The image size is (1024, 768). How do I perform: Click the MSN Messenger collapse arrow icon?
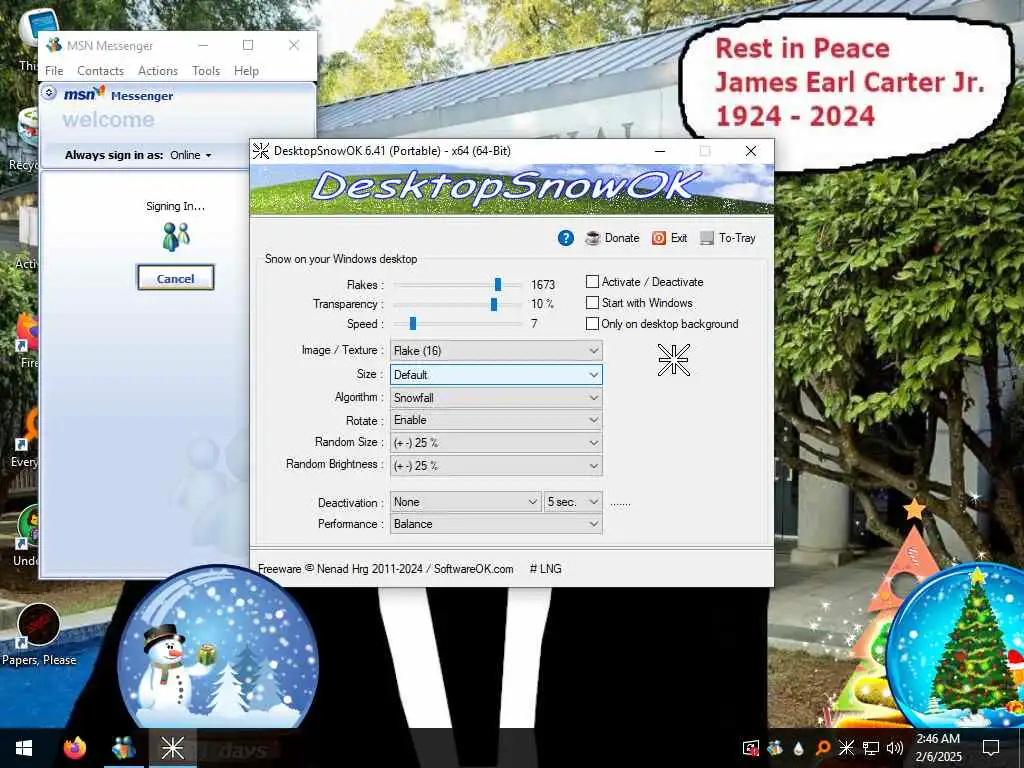pyautogui.click(x=49, y=93)
